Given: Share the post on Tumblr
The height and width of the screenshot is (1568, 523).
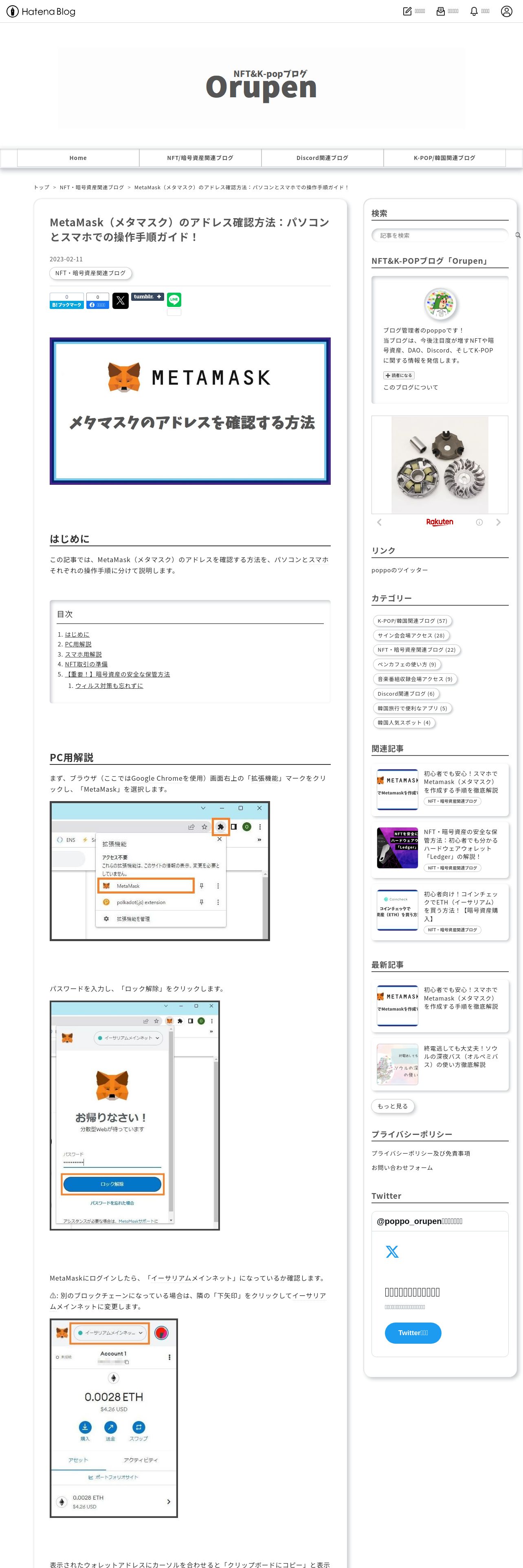Looking at the screenshot, I should pos(147,297).
